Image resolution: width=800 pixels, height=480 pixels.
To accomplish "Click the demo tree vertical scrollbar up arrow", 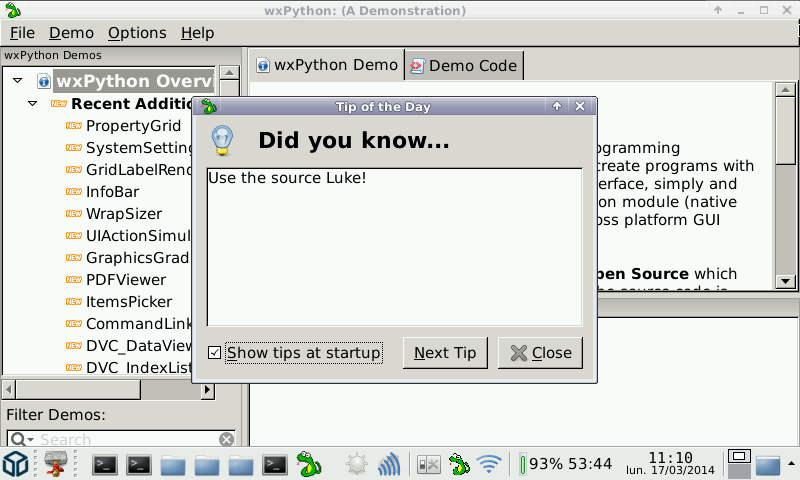I will (x=230, y=73).
